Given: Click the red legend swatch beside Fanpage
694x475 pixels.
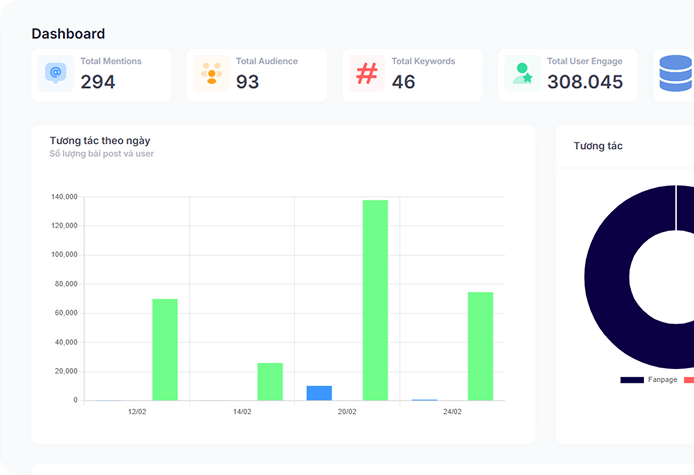Looking at the screenshot, I should (x=689, y=380).
